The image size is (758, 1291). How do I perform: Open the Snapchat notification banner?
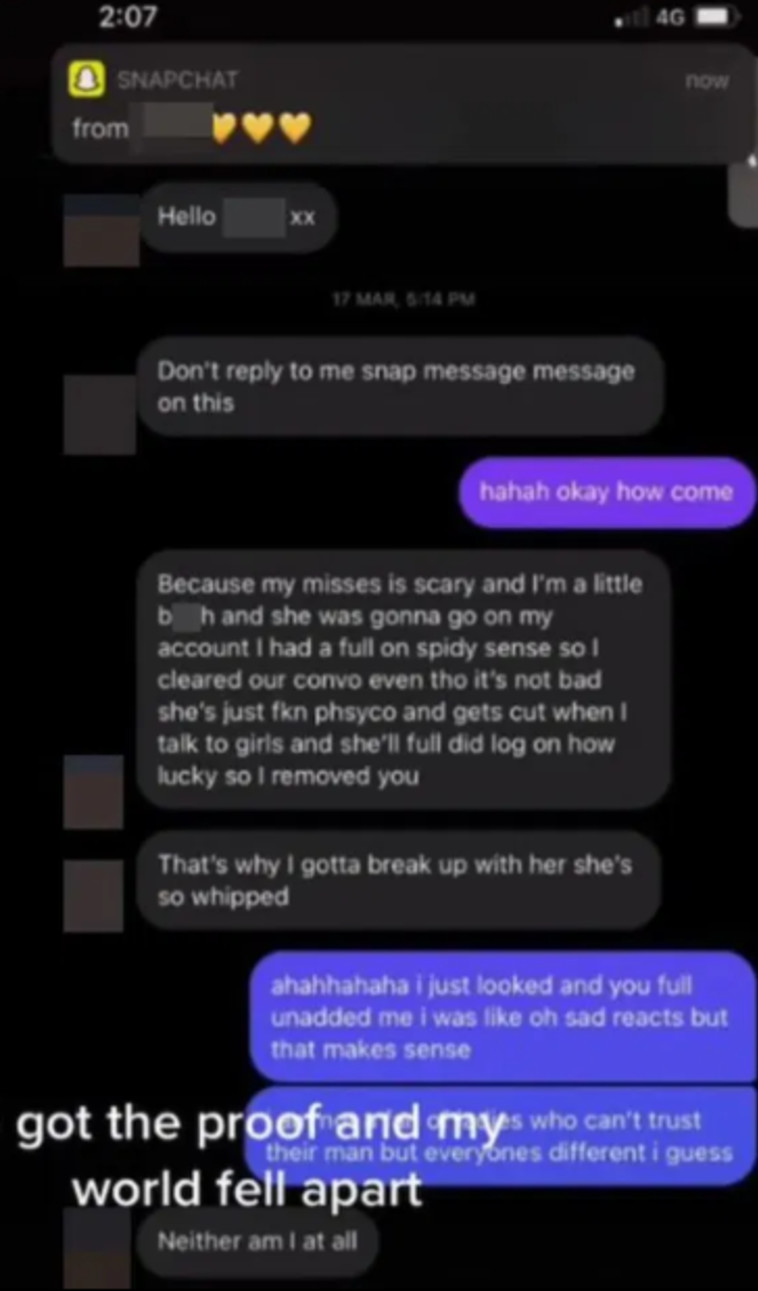coord(404,103)
